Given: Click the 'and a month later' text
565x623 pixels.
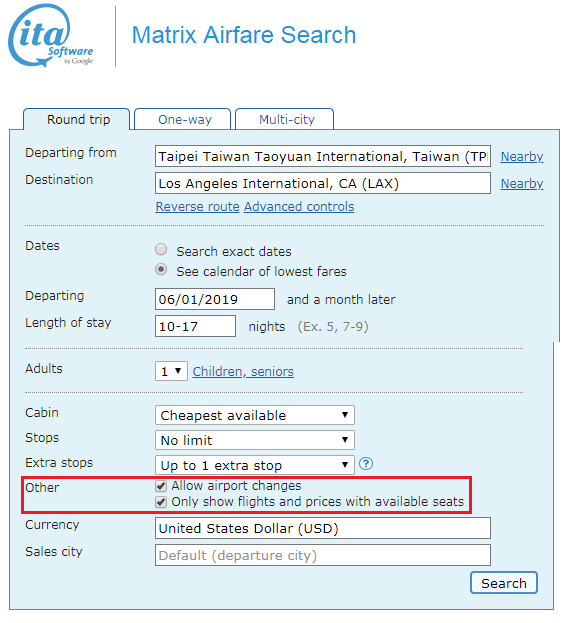Looking at the screenshot, I should click(x=341, y=299).
